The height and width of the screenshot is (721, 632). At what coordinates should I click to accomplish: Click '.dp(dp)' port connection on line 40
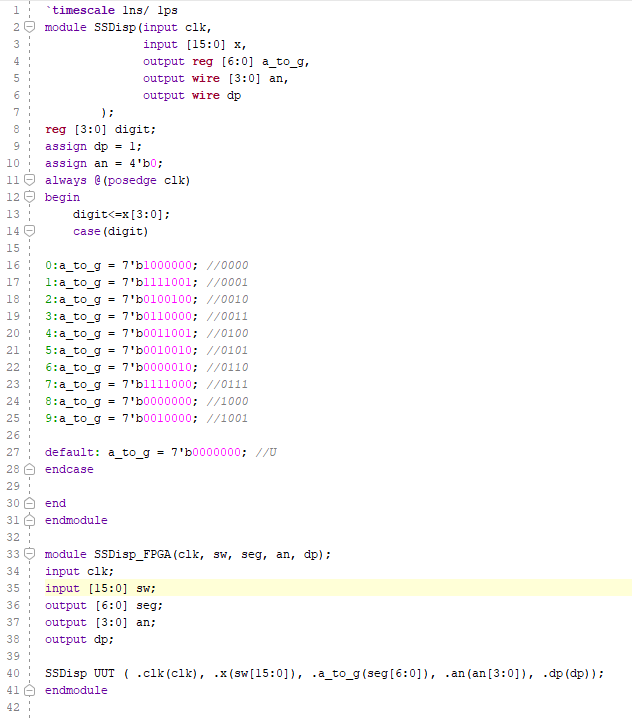coord(569,674)
